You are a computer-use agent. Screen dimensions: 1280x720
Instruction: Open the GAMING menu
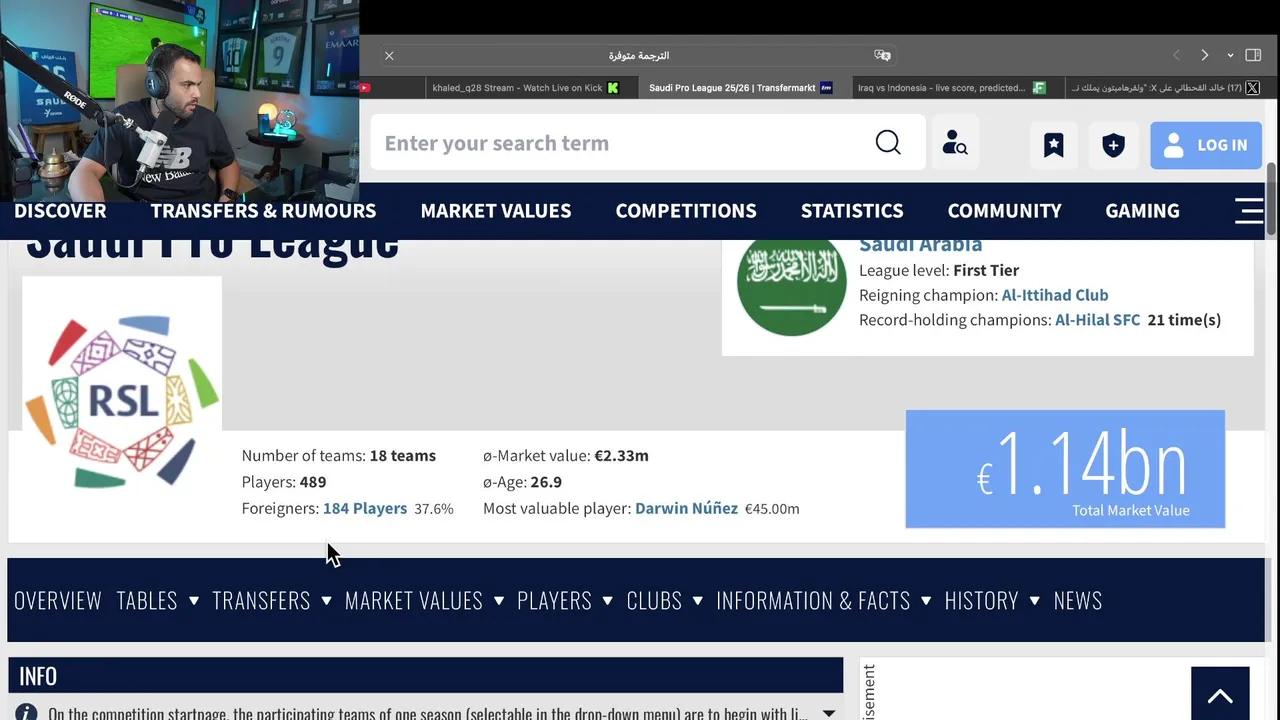(x=1142, y=211)
